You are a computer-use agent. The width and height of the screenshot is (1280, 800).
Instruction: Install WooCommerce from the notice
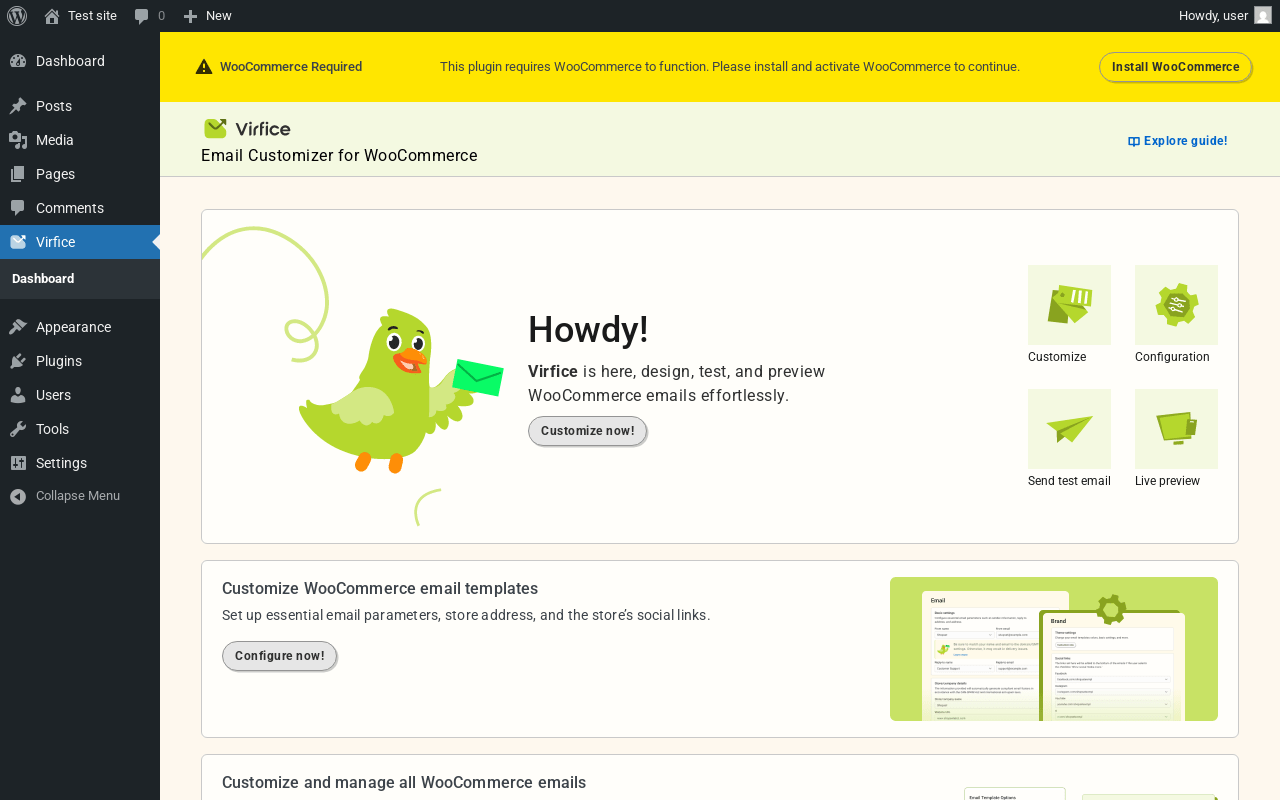pos(1175,67)
